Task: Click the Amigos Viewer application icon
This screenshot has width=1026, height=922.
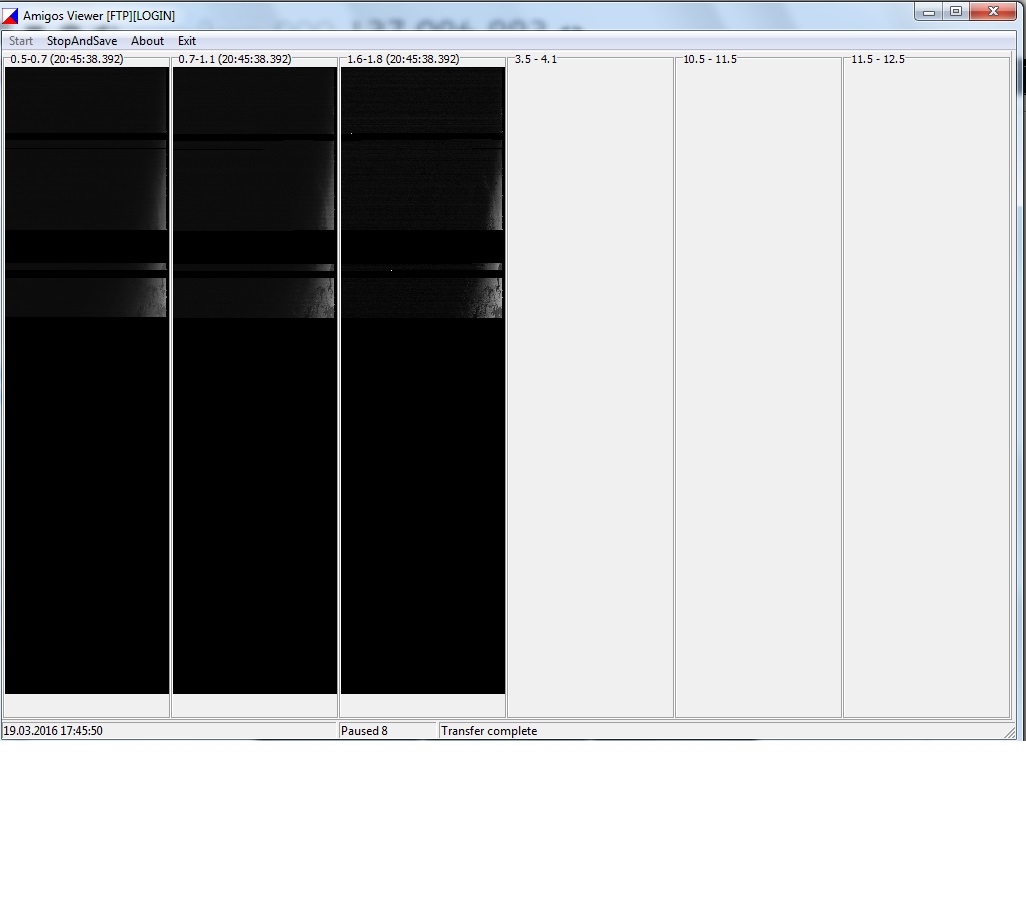Action: (10, 15)
